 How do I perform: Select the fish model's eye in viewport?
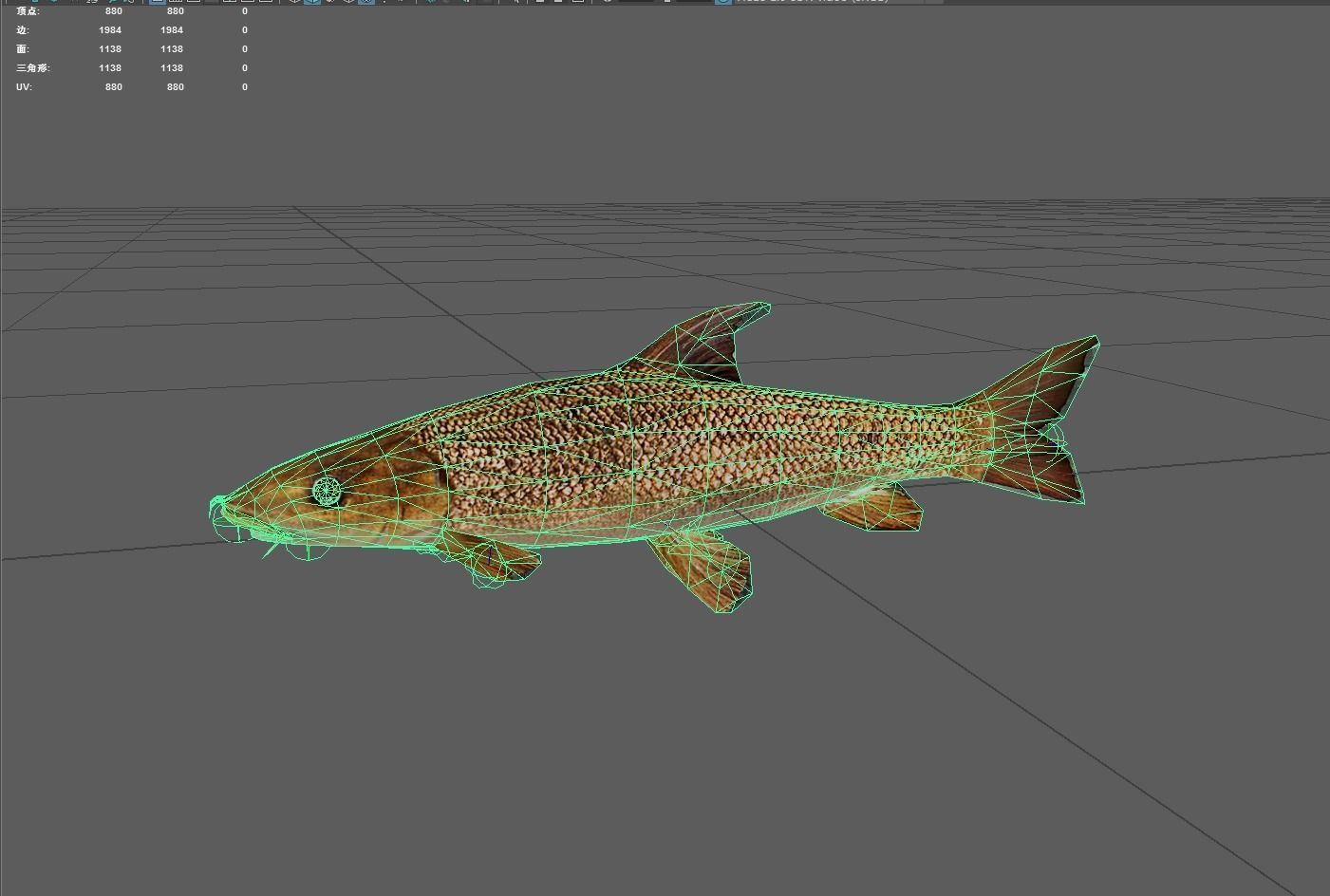tap(327, 492)
